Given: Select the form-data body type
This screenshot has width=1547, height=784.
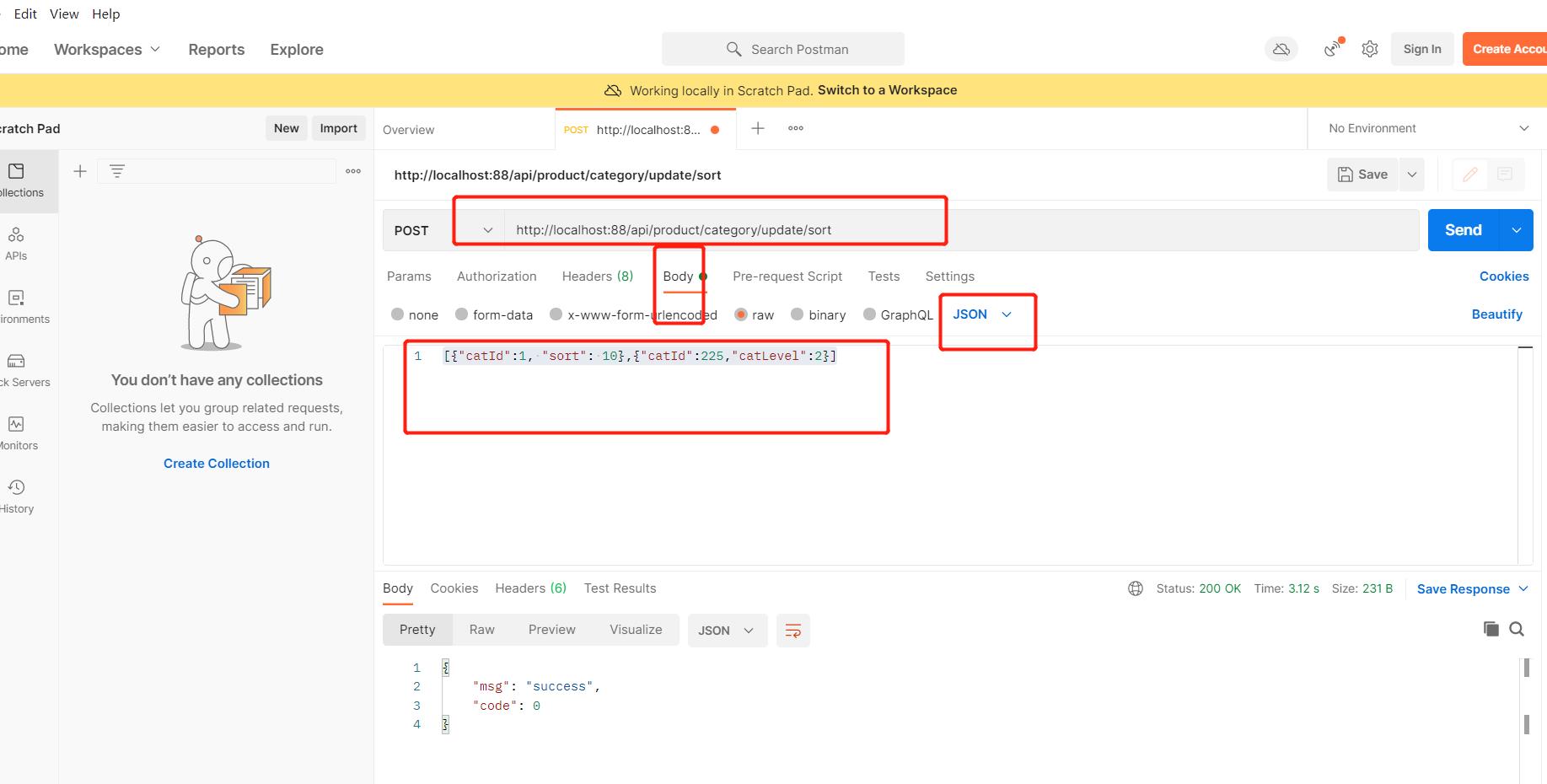Looking at the screenshot, I should click(461, 314).
